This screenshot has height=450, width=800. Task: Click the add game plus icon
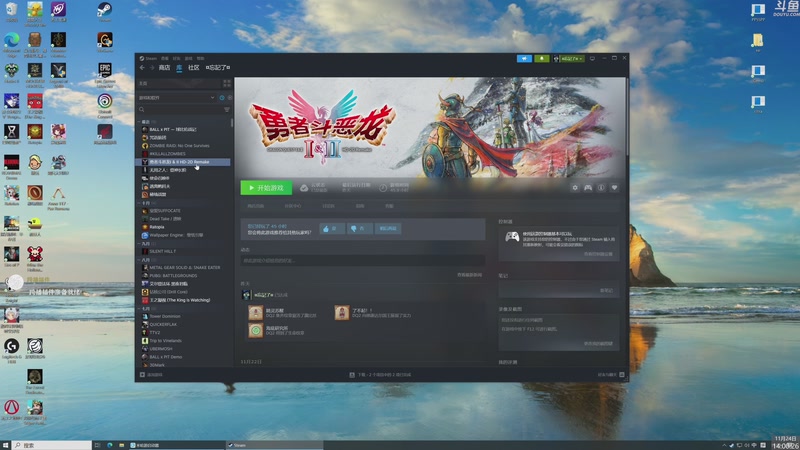point(142,374)
